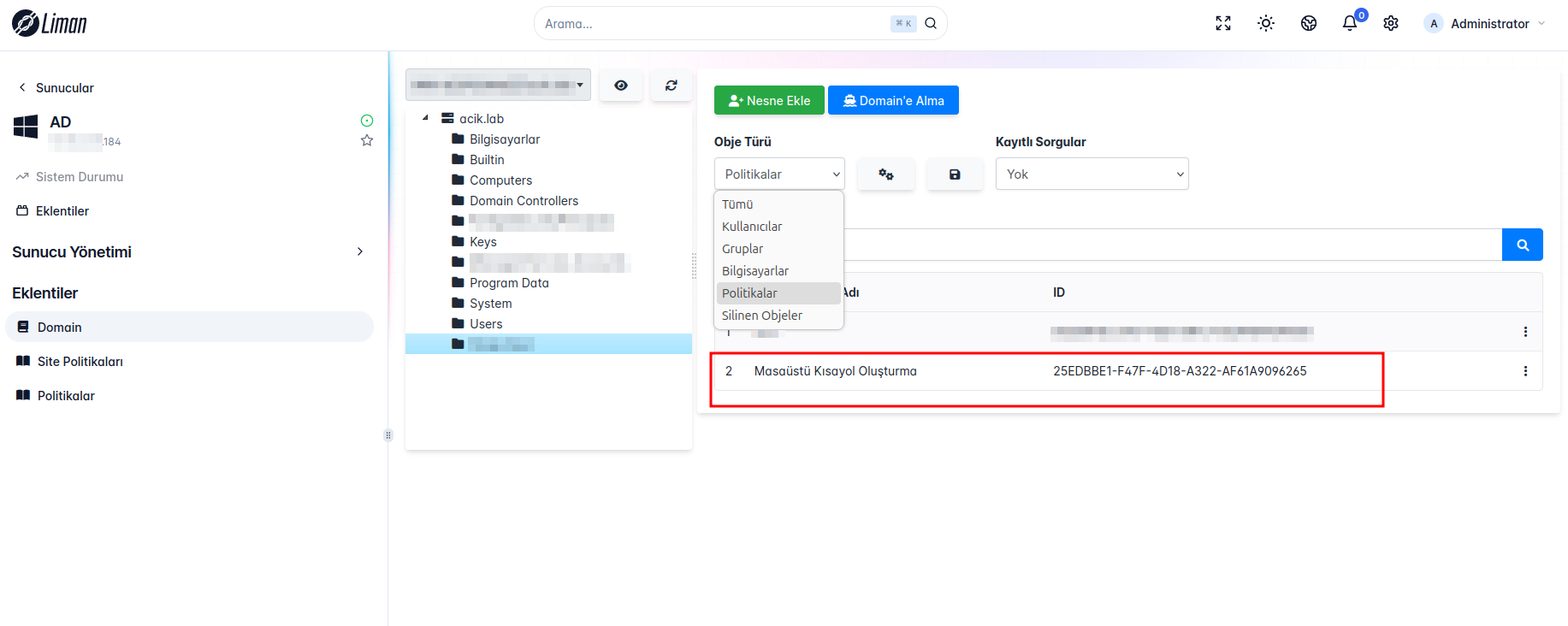Save the query with floppy icon
Screen dimensions: 1568x626
(x=955, y=174)
